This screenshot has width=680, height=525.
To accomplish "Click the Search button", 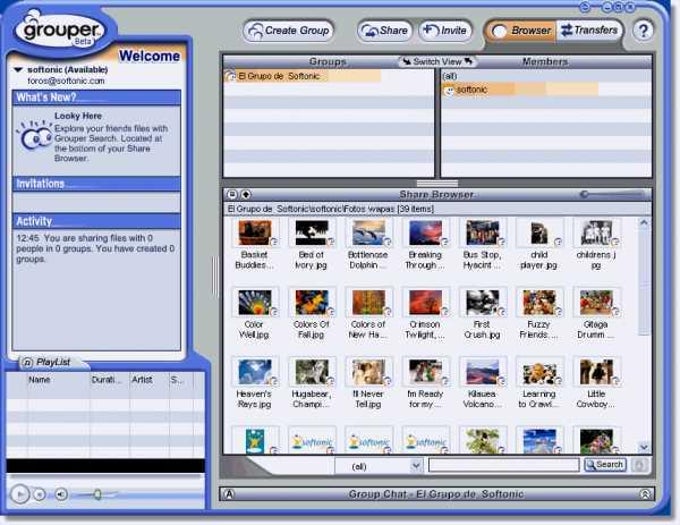I will tap(605, 465).
